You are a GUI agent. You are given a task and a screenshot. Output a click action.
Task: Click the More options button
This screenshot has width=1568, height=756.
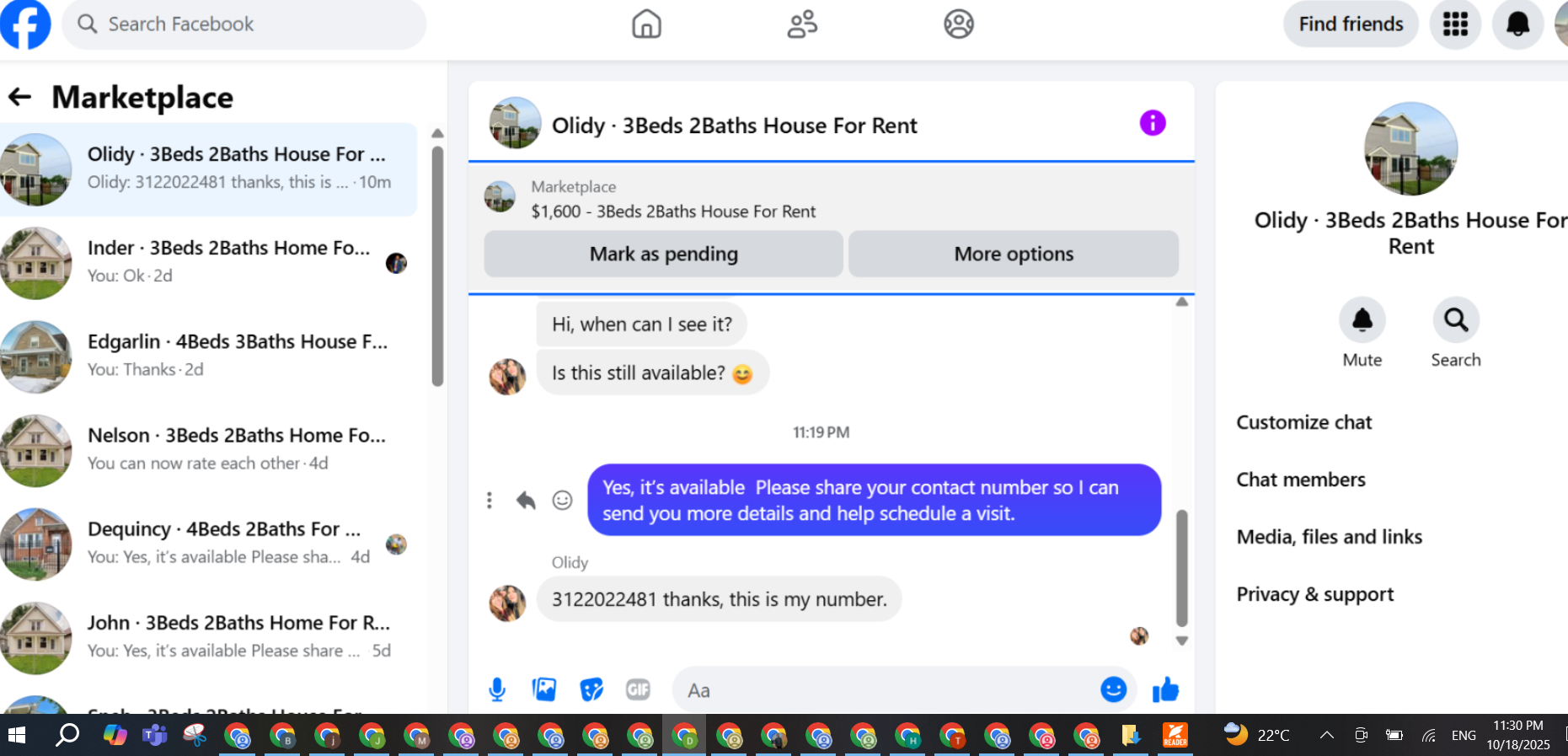click(1014, 254)
